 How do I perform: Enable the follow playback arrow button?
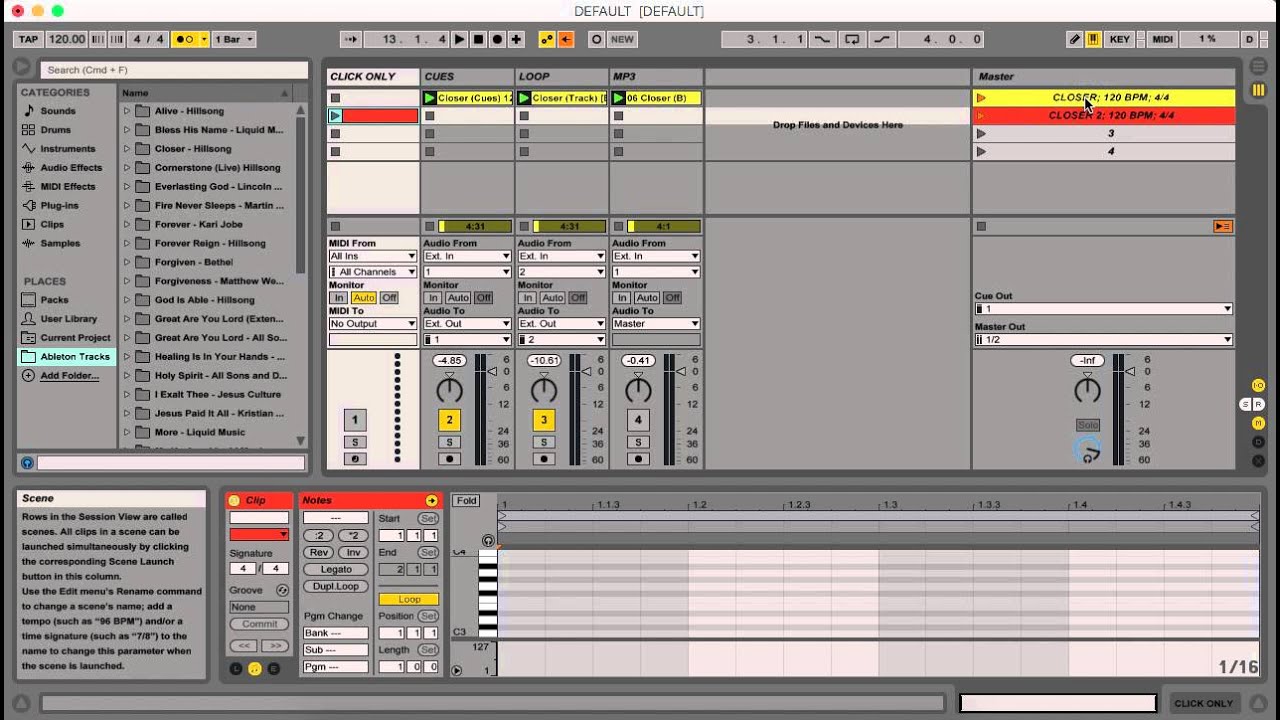click(350, 39)
